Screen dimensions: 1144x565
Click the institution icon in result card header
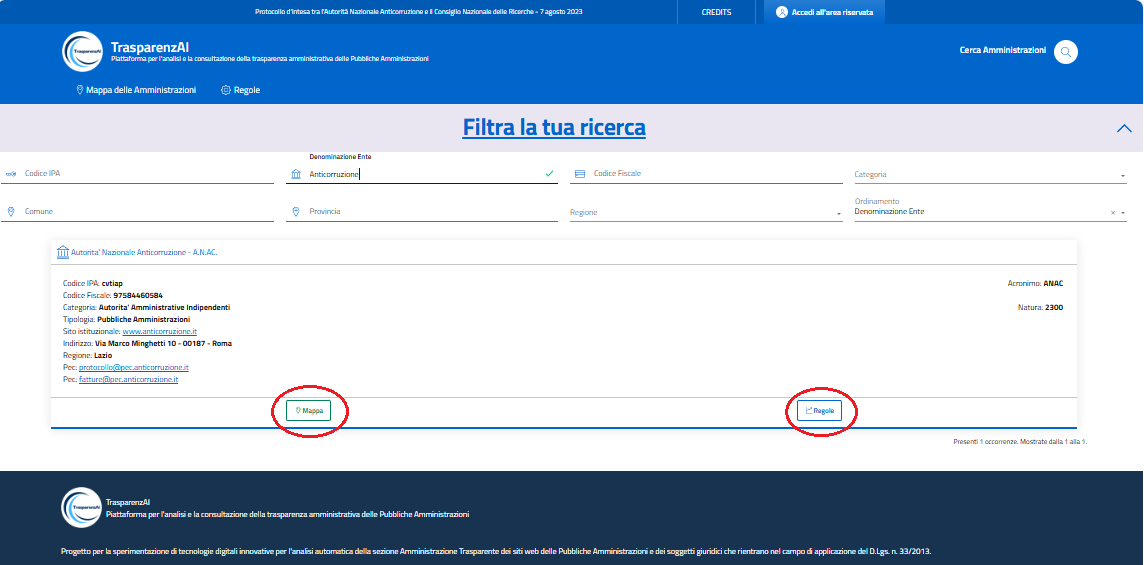click(x=63, y=252)
